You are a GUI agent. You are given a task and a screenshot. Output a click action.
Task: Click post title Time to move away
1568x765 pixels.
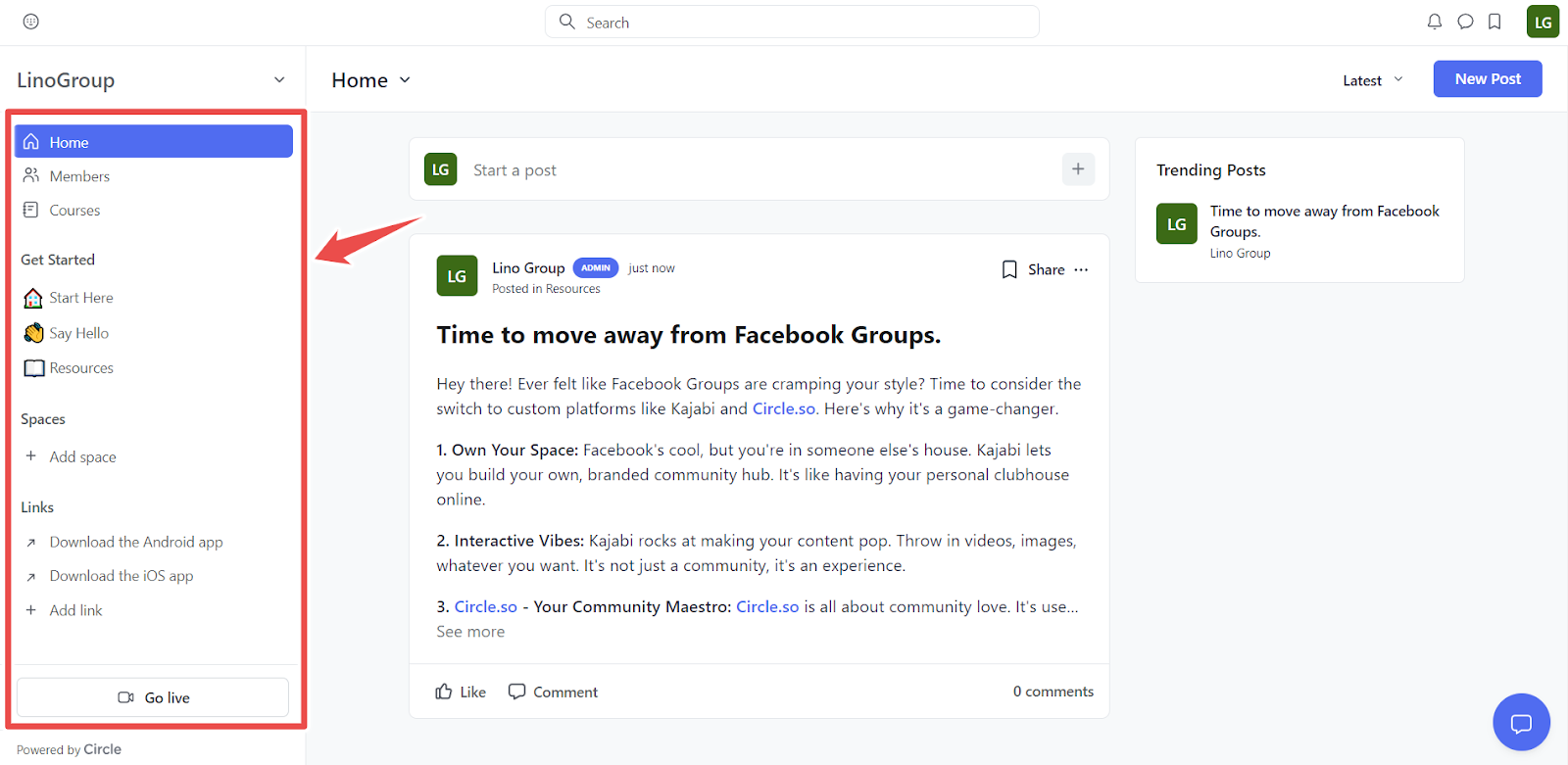coord(688,335)
